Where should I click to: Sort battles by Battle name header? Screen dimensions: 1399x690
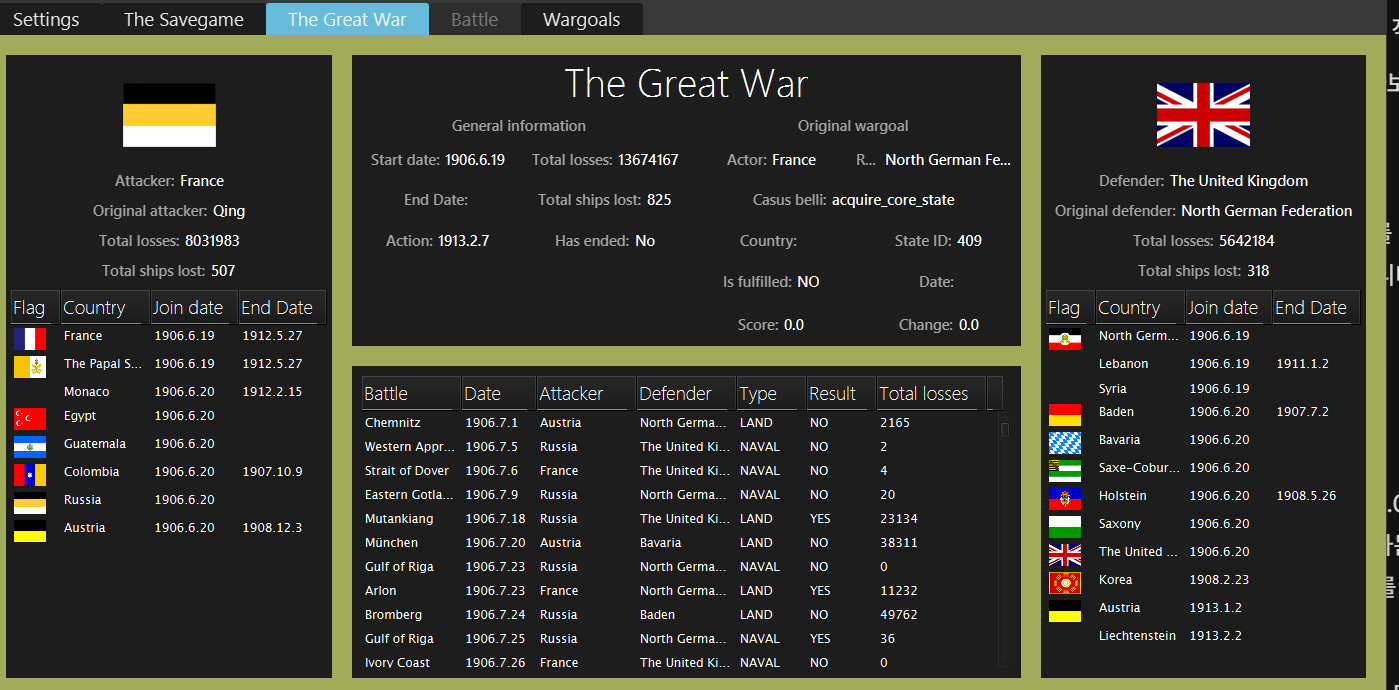click(x=411, y=394)
